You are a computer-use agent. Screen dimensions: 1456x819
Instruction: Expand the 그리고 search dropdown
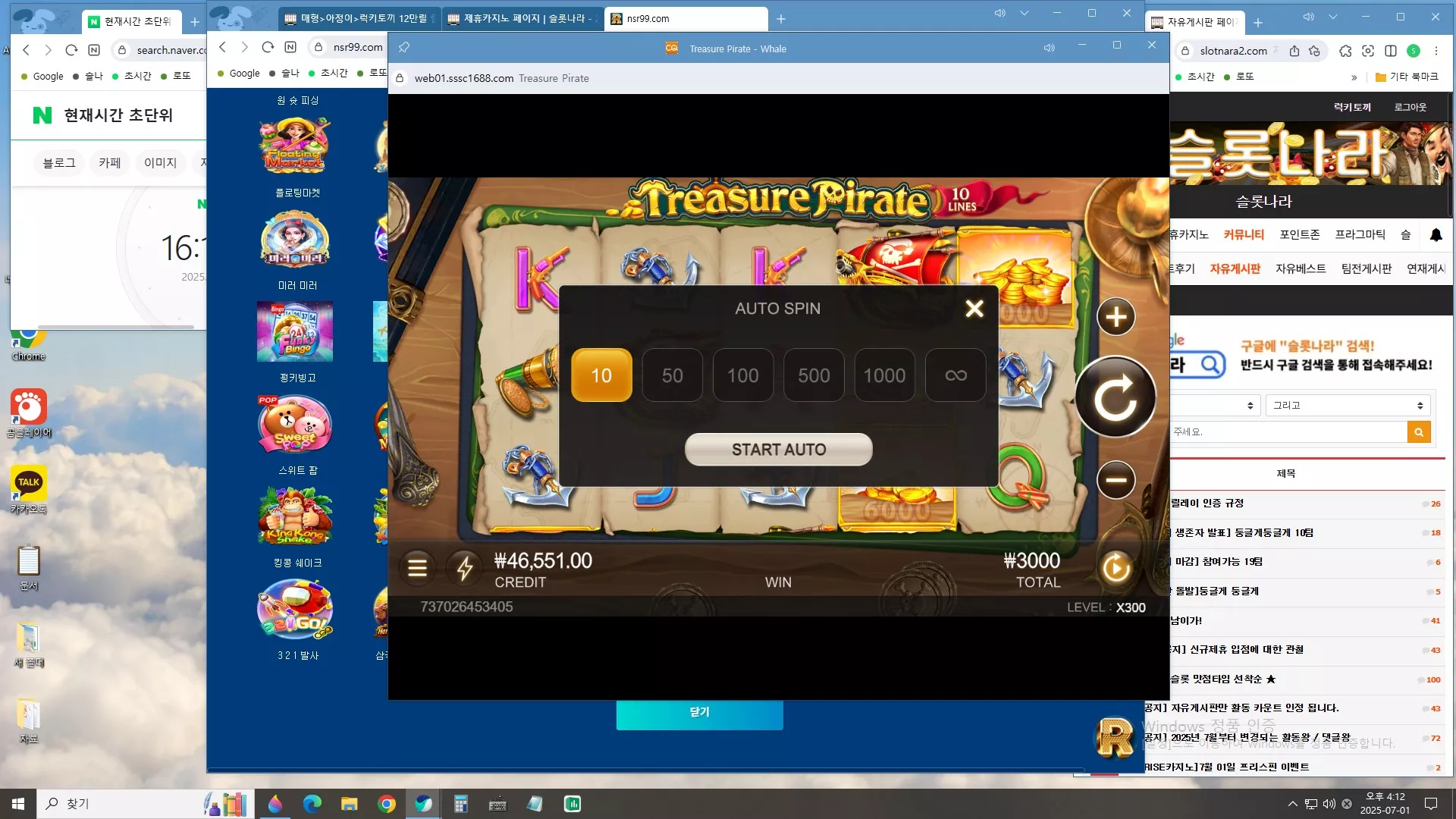coord(1348,406)
